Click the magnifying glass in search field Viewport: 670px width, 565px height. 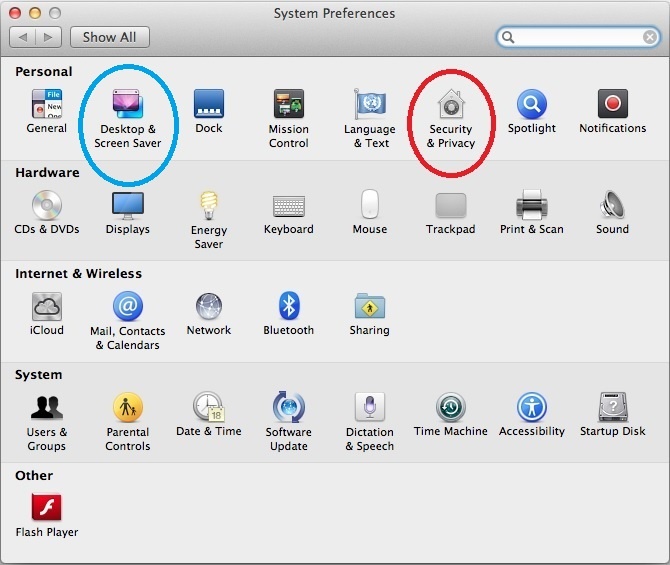pos(508,37)
